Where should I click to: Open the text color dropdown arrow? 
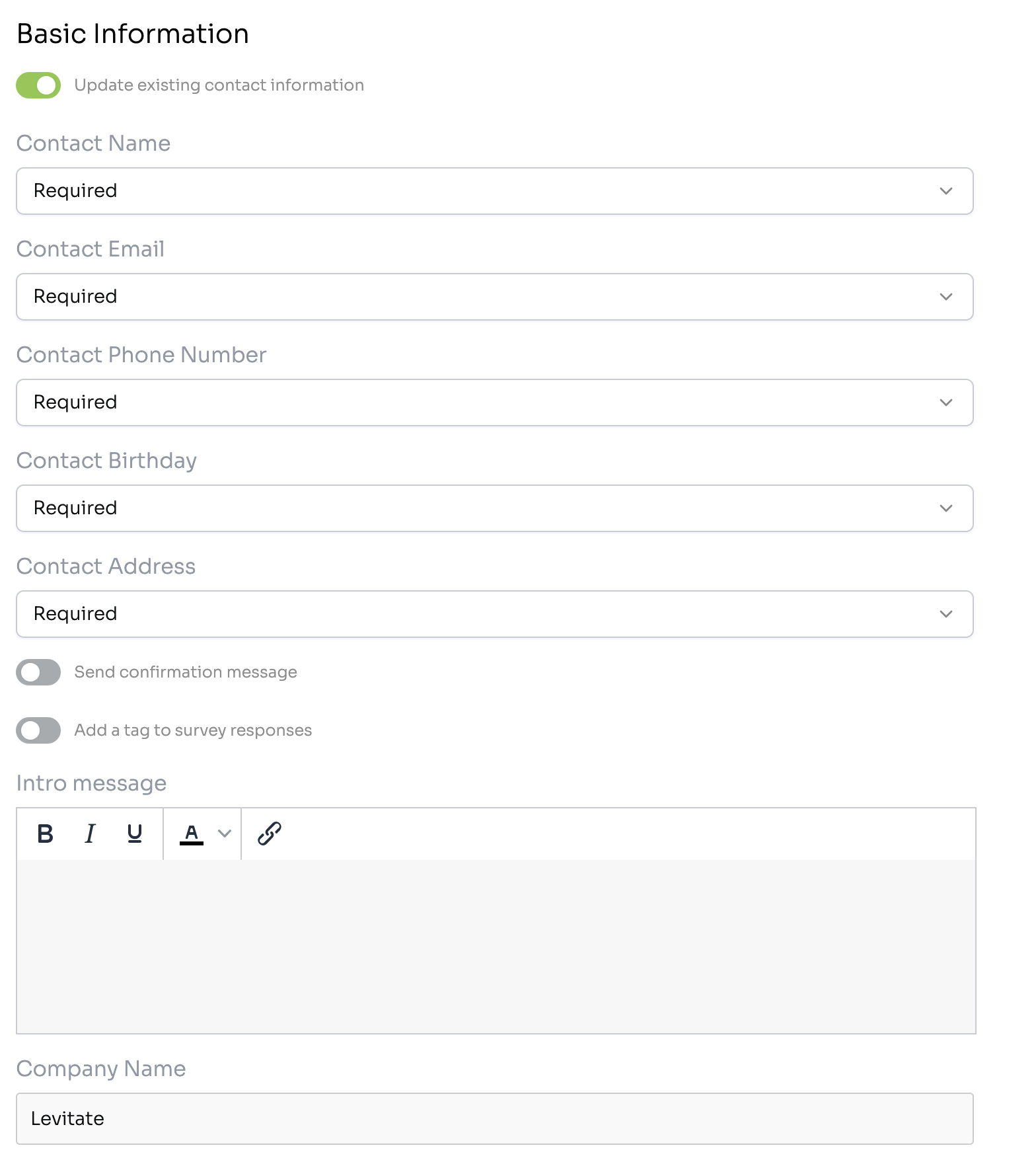(x=225, y=834)
